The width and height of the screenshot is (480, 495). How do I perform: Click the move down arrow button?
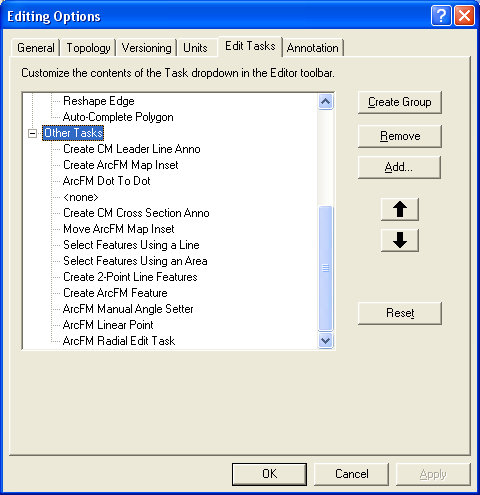pos(400,240)
